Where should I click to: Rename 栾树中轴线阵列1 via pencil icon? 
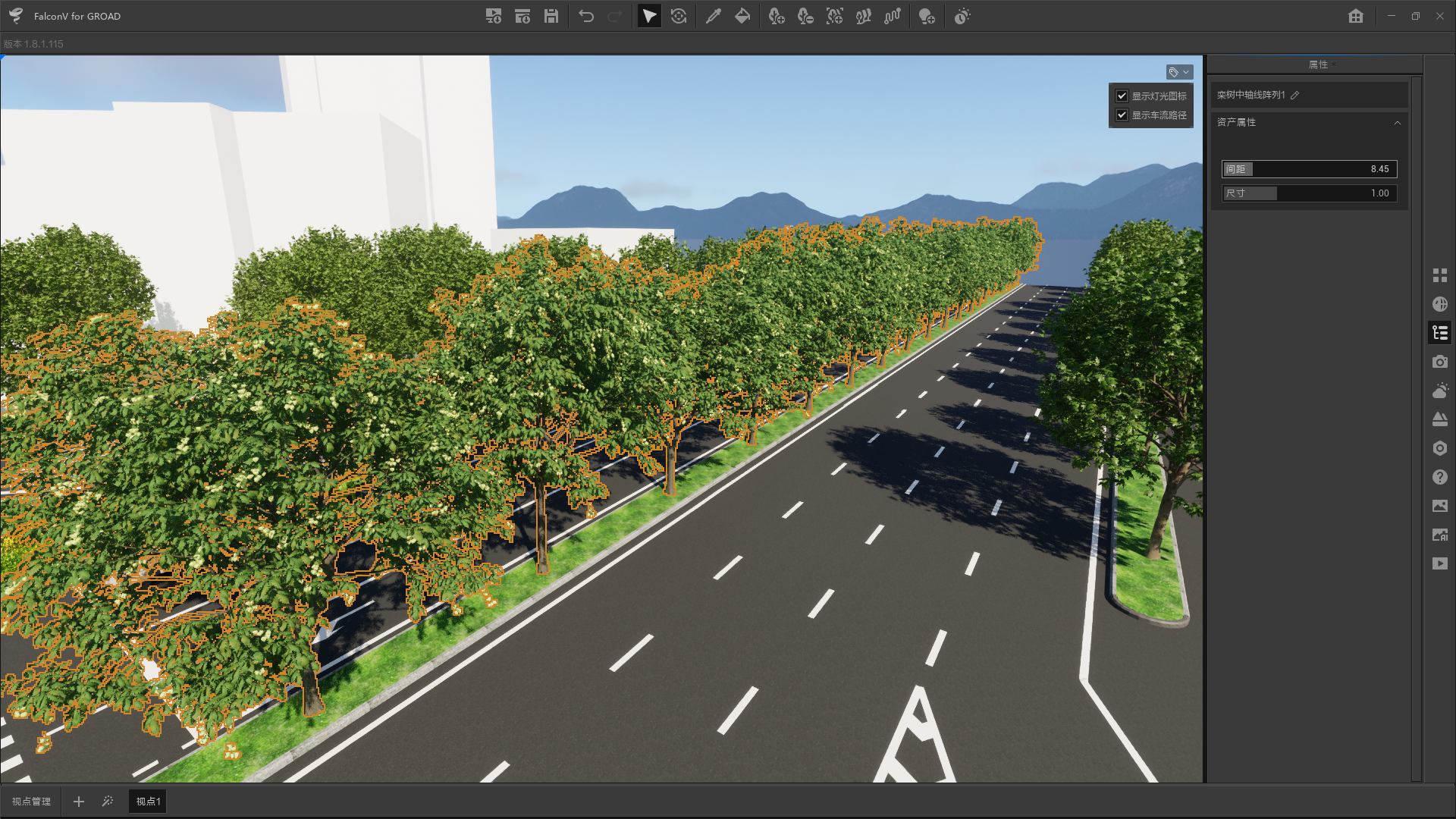(1294, 95)
